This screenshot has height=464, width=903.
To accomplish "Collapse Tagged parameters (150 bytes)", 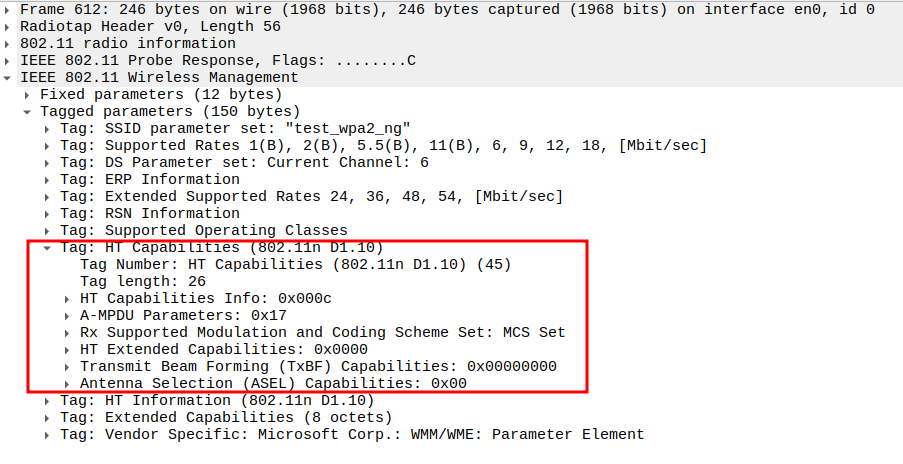I will tap(29, 111).
